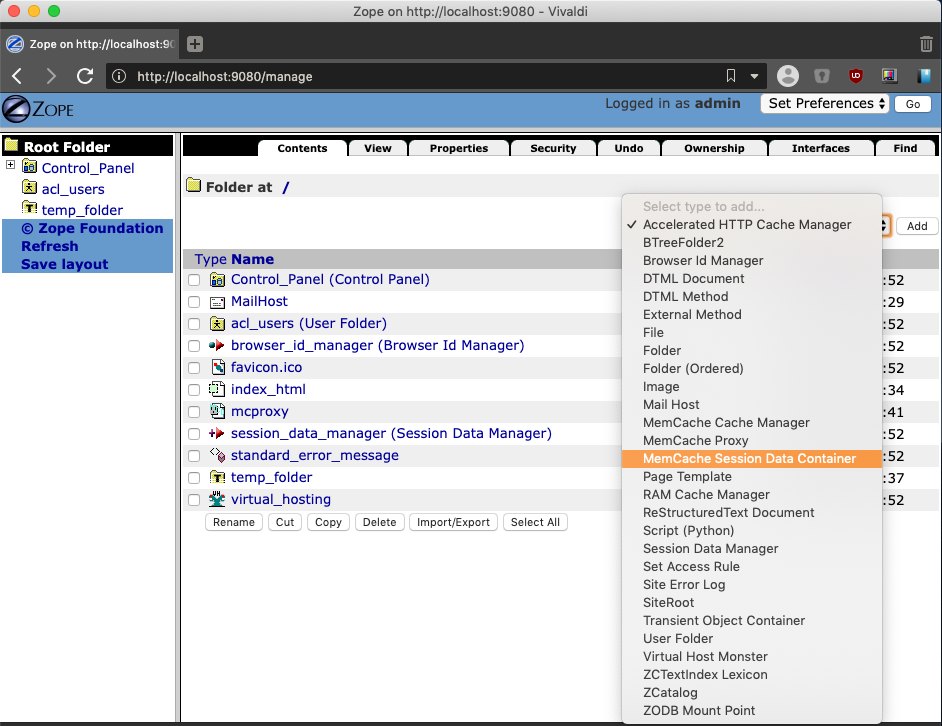Click the URL address field

[x=421, y=76]
